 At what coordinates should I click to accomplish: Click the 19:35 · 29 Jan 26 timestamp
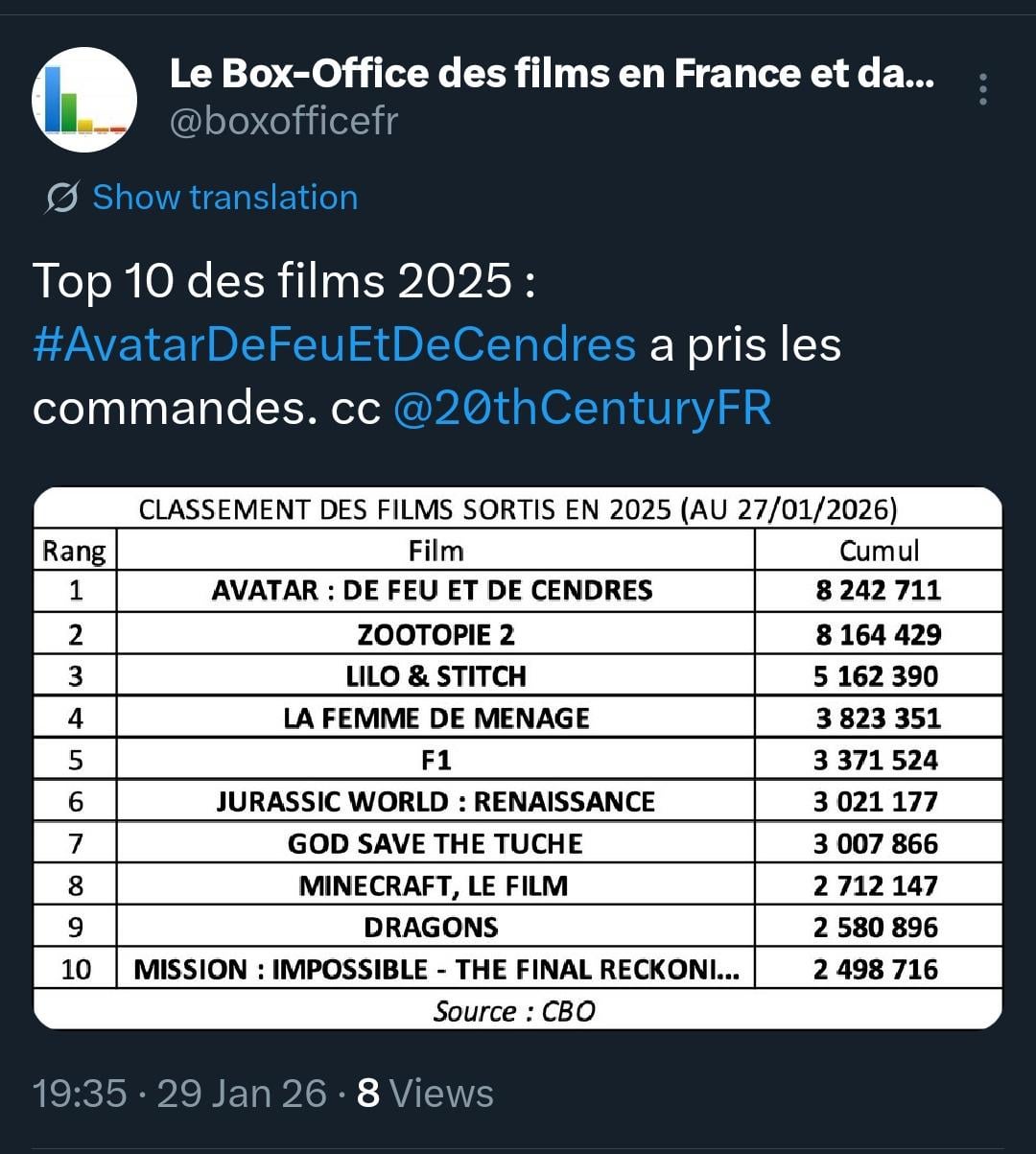179,1094
